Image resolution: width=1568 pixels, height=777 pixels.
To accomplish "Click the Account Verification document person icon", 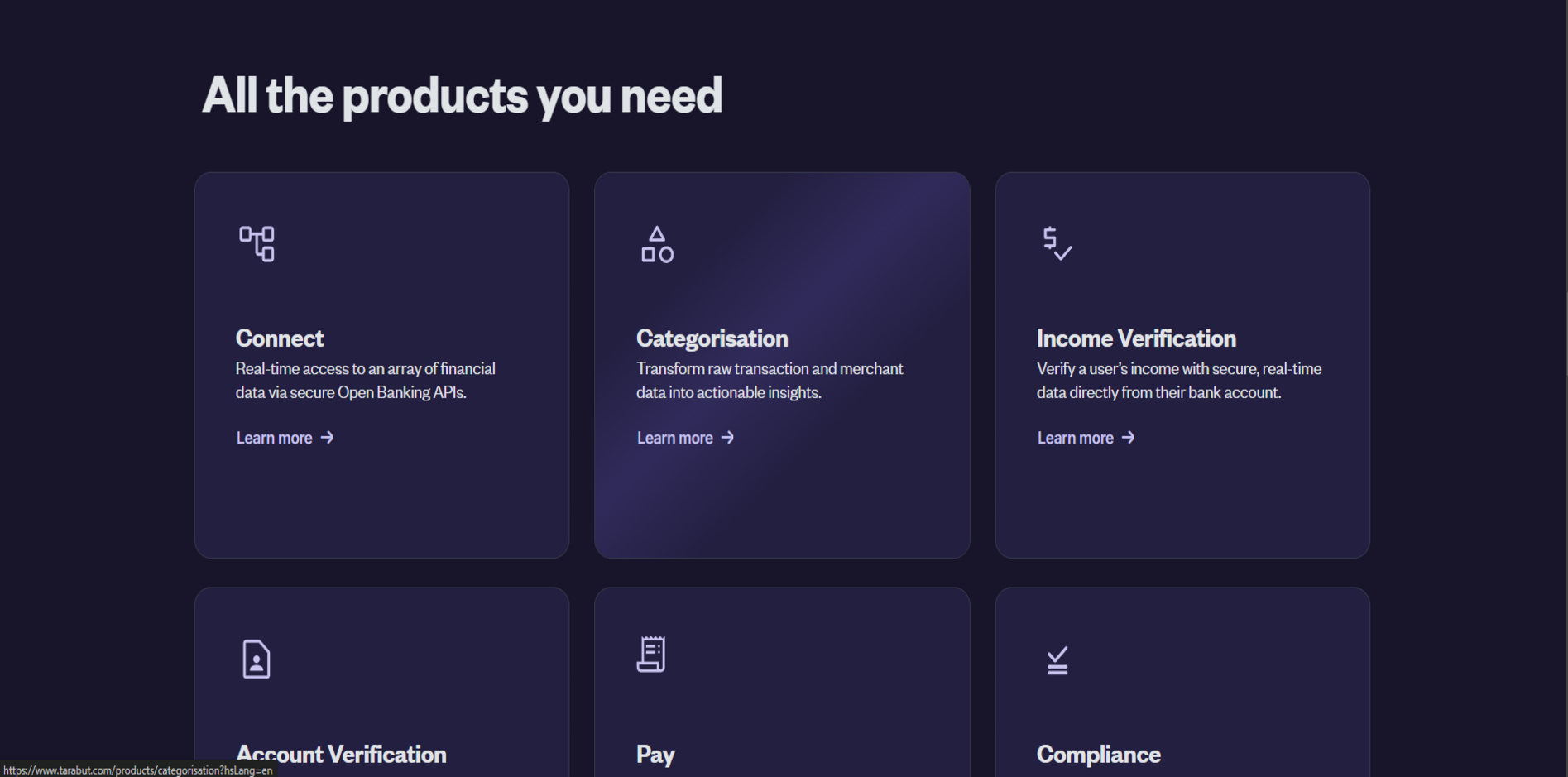I will tap(257, 659).
